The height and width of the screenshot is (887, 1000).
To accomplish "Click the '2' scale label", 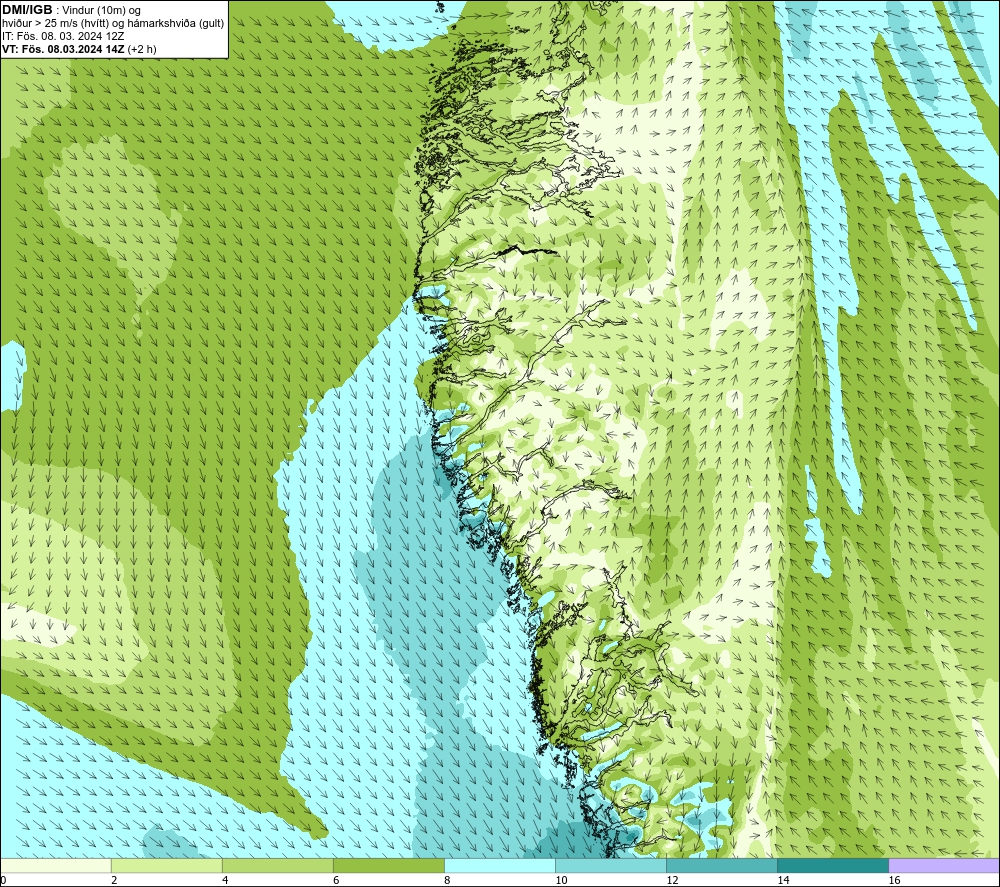I will tap(114, 880).
